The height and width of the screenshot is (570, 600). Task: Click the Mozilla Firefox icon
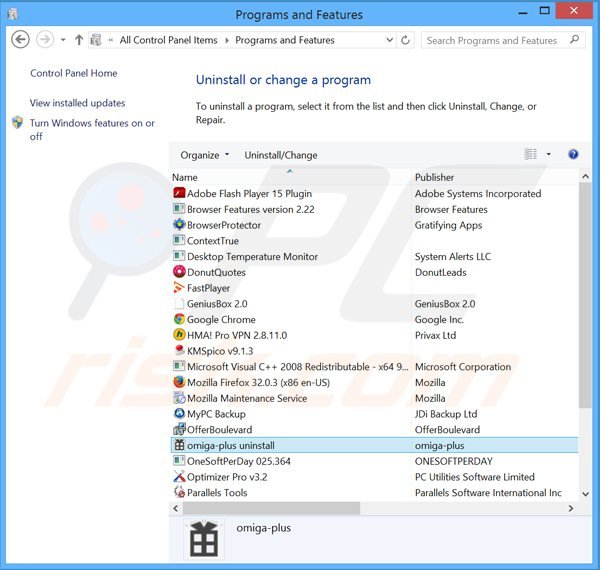click(179, 382)
